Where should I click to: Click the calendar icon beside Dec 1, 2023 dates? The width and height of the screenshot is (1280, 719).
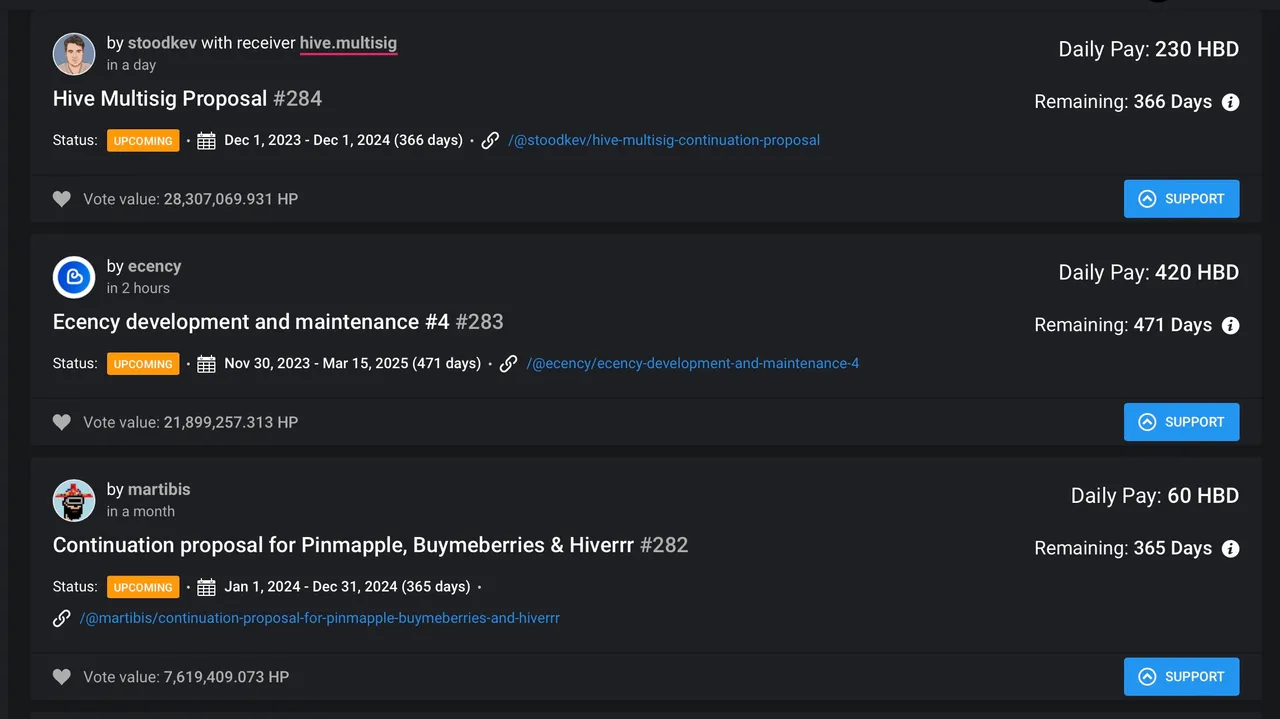(x=206, y=141)
